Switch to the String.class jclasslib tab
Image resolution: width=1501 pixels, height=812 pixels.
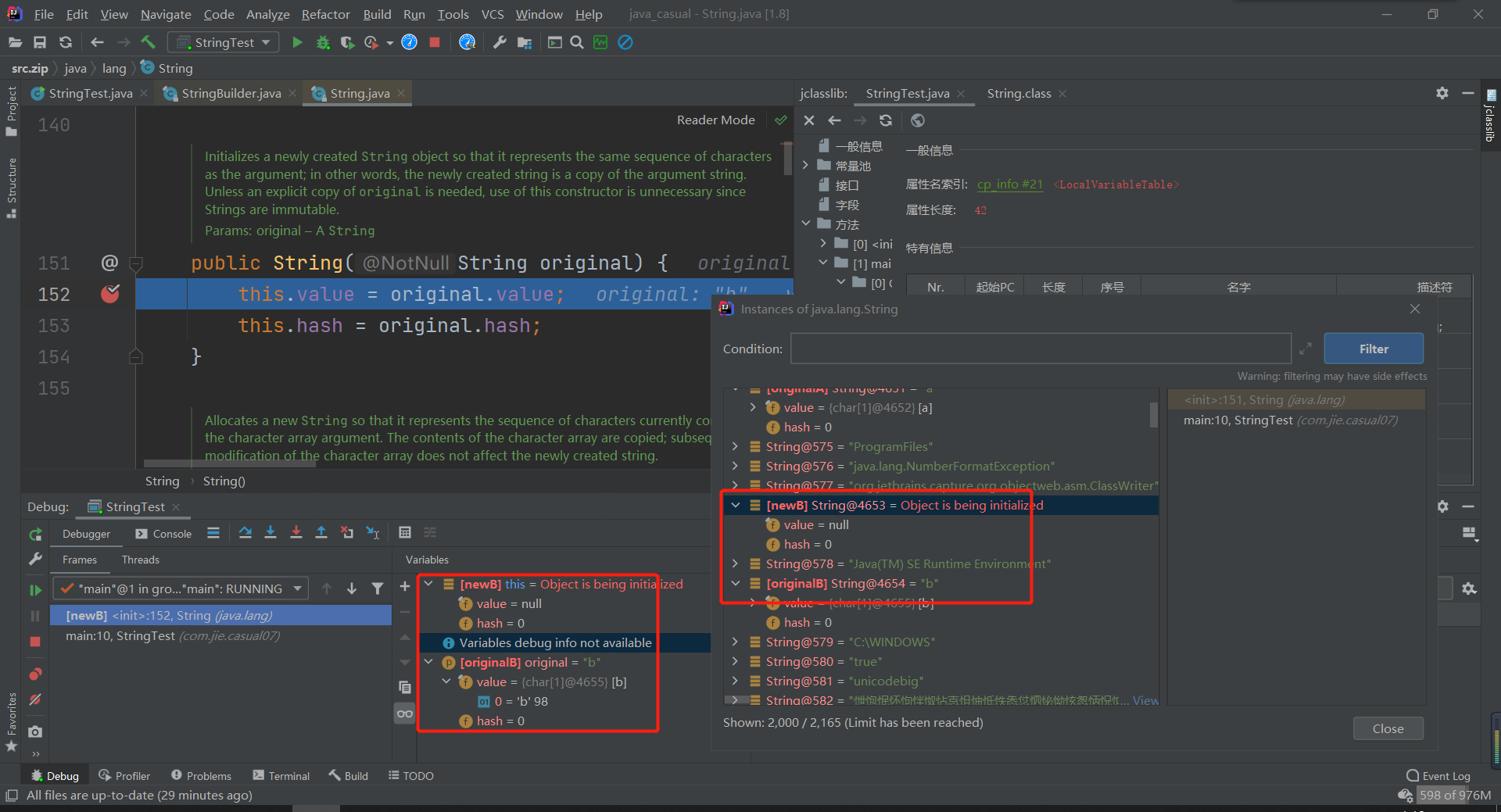point(1019,93)
